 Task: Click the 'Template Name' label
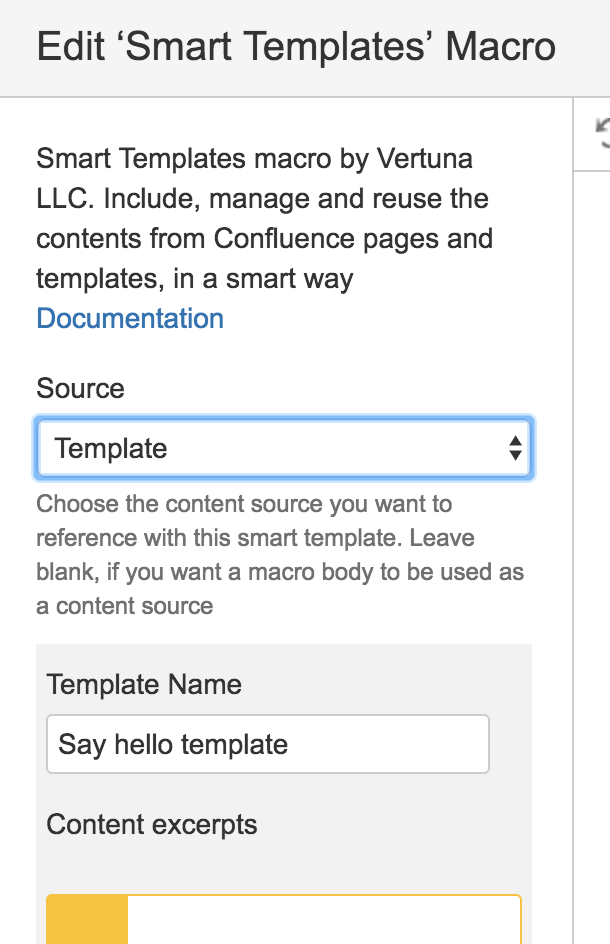click(x=144, y=685)
